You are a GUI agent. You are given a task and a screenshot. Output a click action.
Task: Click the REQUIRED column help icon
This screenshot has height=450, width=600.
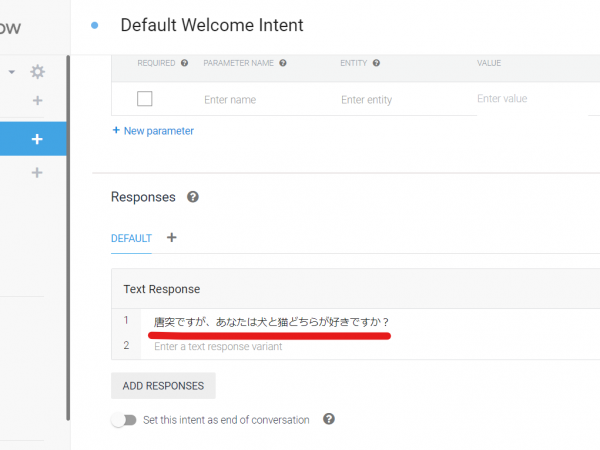tap(184, 63)
